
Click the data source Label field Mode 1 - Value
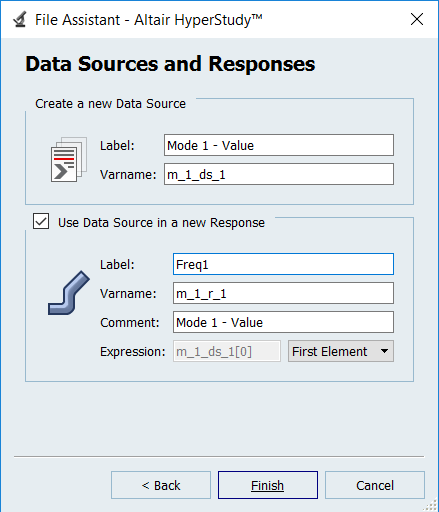(279, 145)
